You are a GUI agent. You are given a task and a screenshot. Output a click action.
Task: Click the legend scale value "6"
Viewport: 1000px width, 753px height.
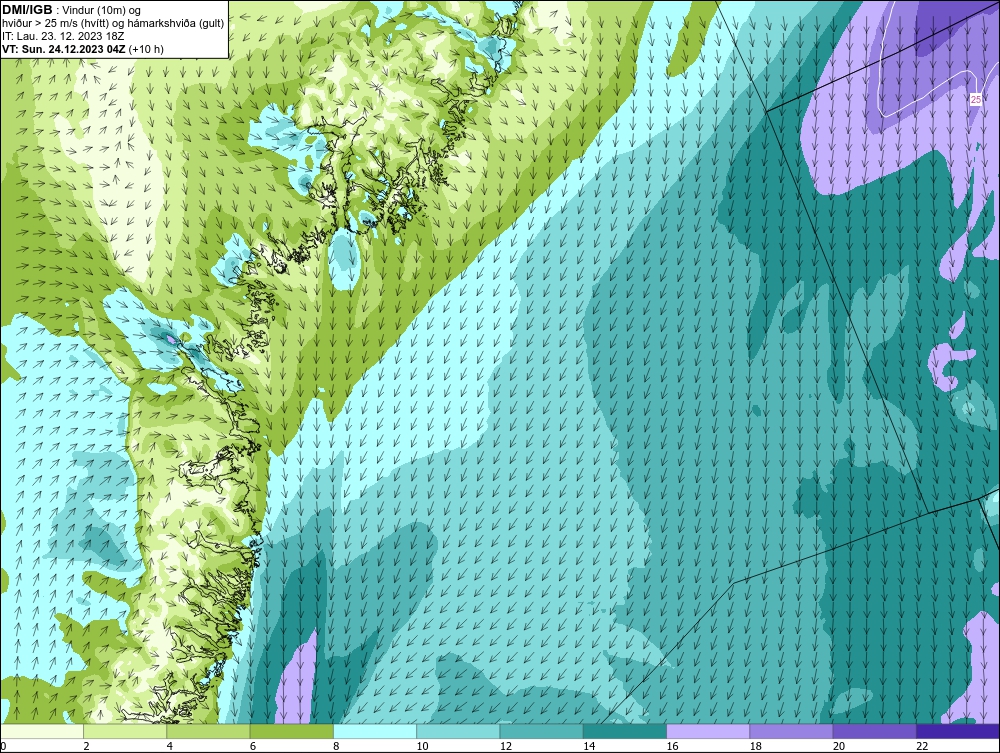[x=253, y=747]
